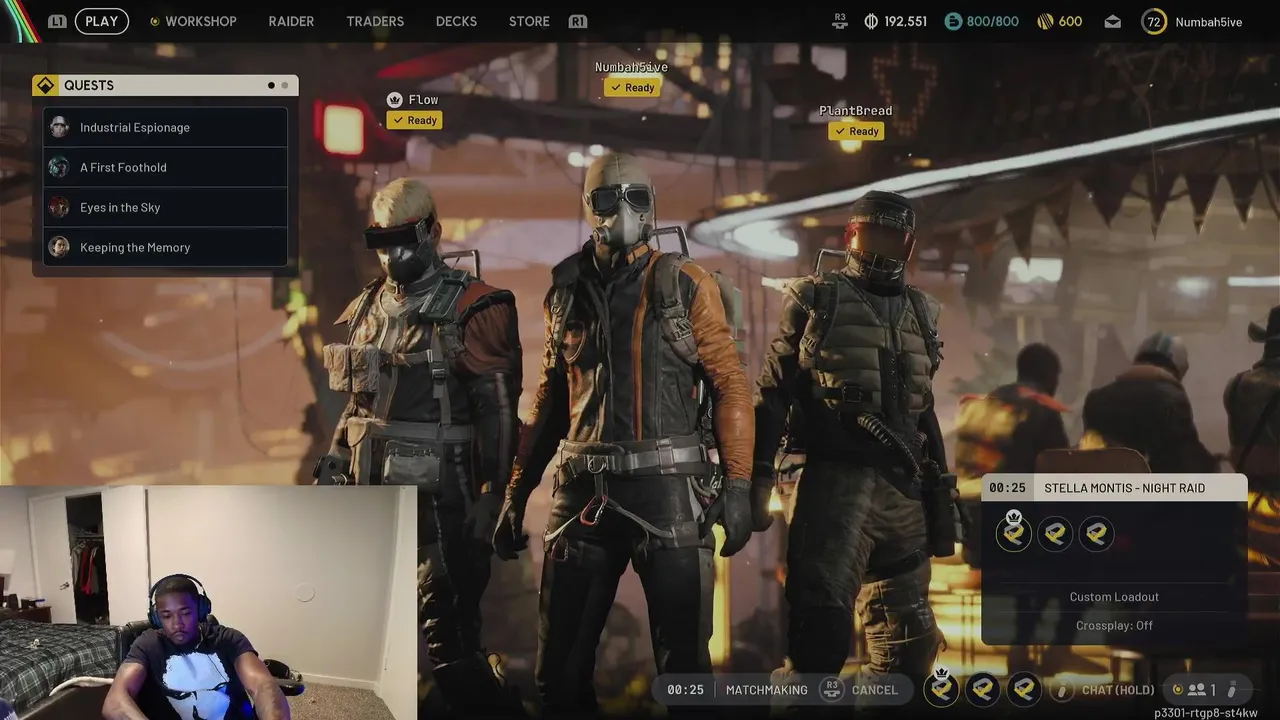Image resolution: width=1280 pixels, height=720 pixels.
Task: Switch to the WORKSHOP tab
Action: (200, 21)
